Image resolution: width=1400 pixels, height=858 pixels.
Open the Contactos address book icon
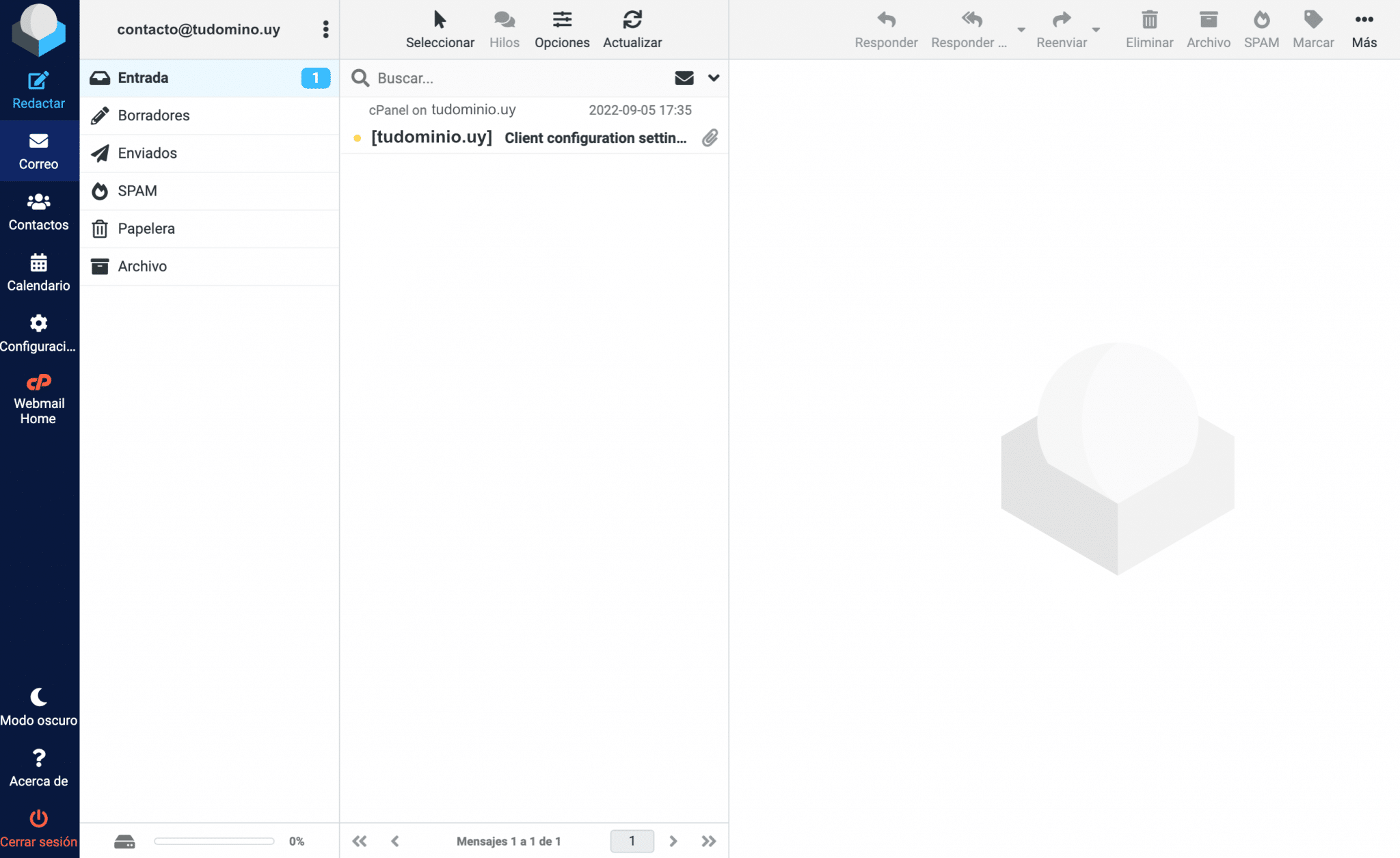click(39, 202)
